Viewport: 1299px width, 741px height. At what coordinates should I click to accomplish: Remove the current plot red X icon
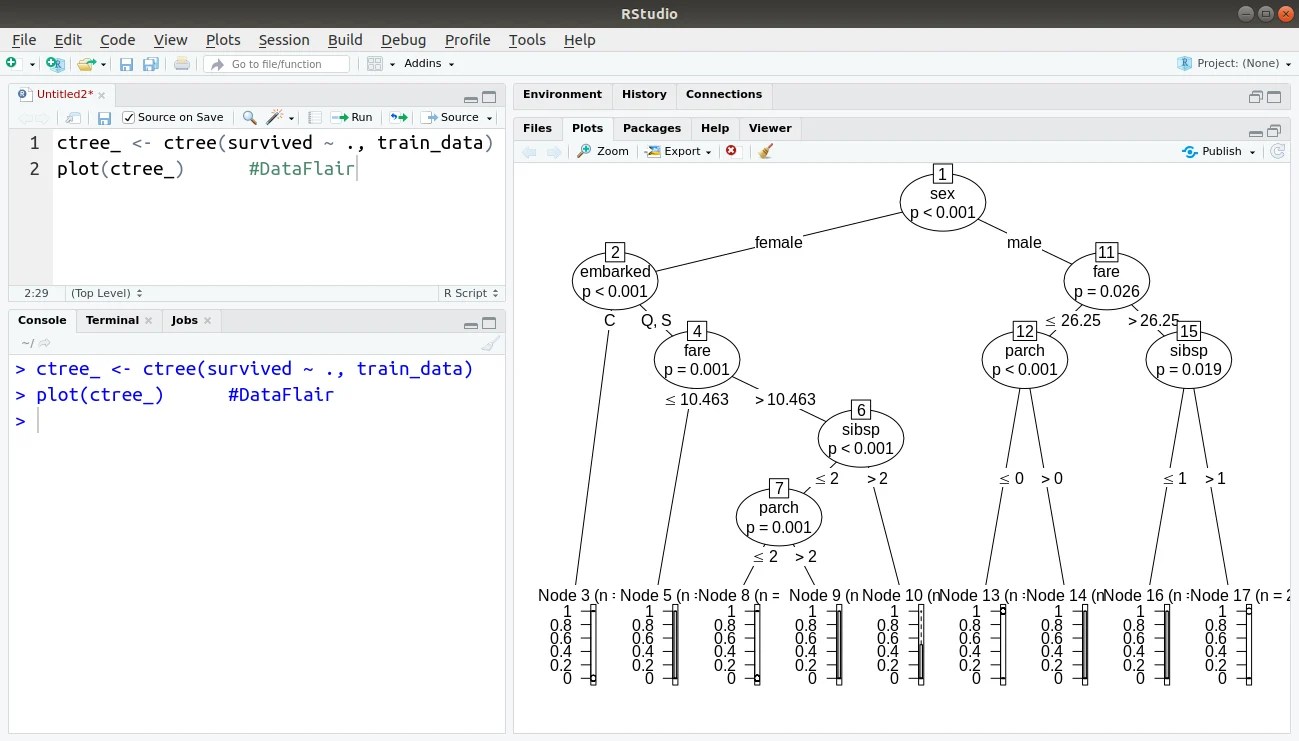(731, 151)
